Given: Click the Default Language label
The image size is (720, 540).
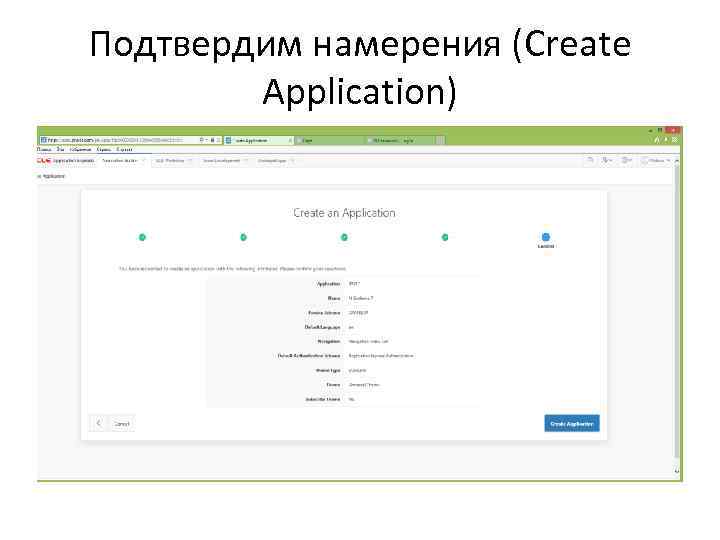Looking at the screenshot, I should 322,327.
